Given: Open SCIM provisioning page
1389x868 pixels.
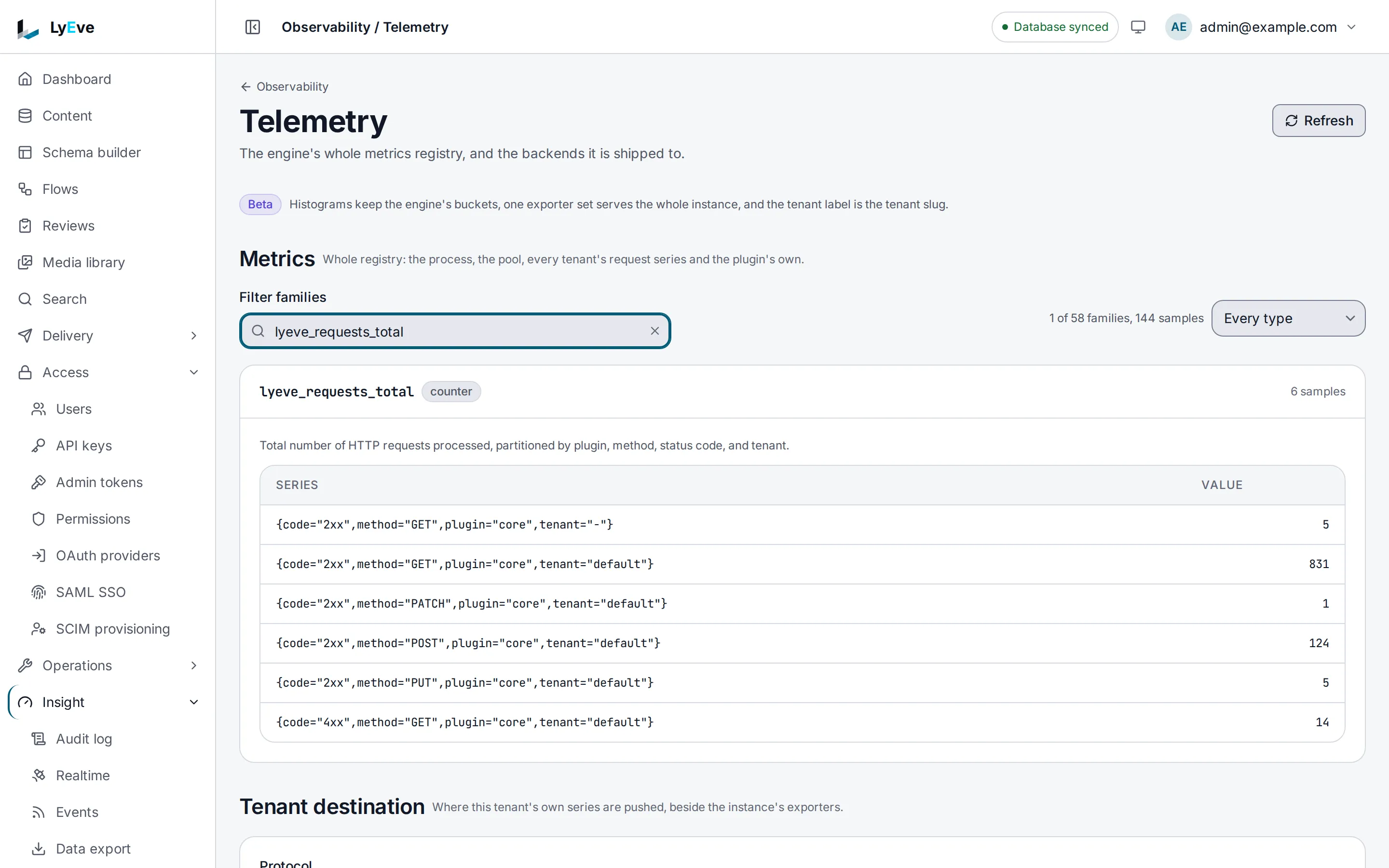Looking at the screenshot, I should click(115, 629).
